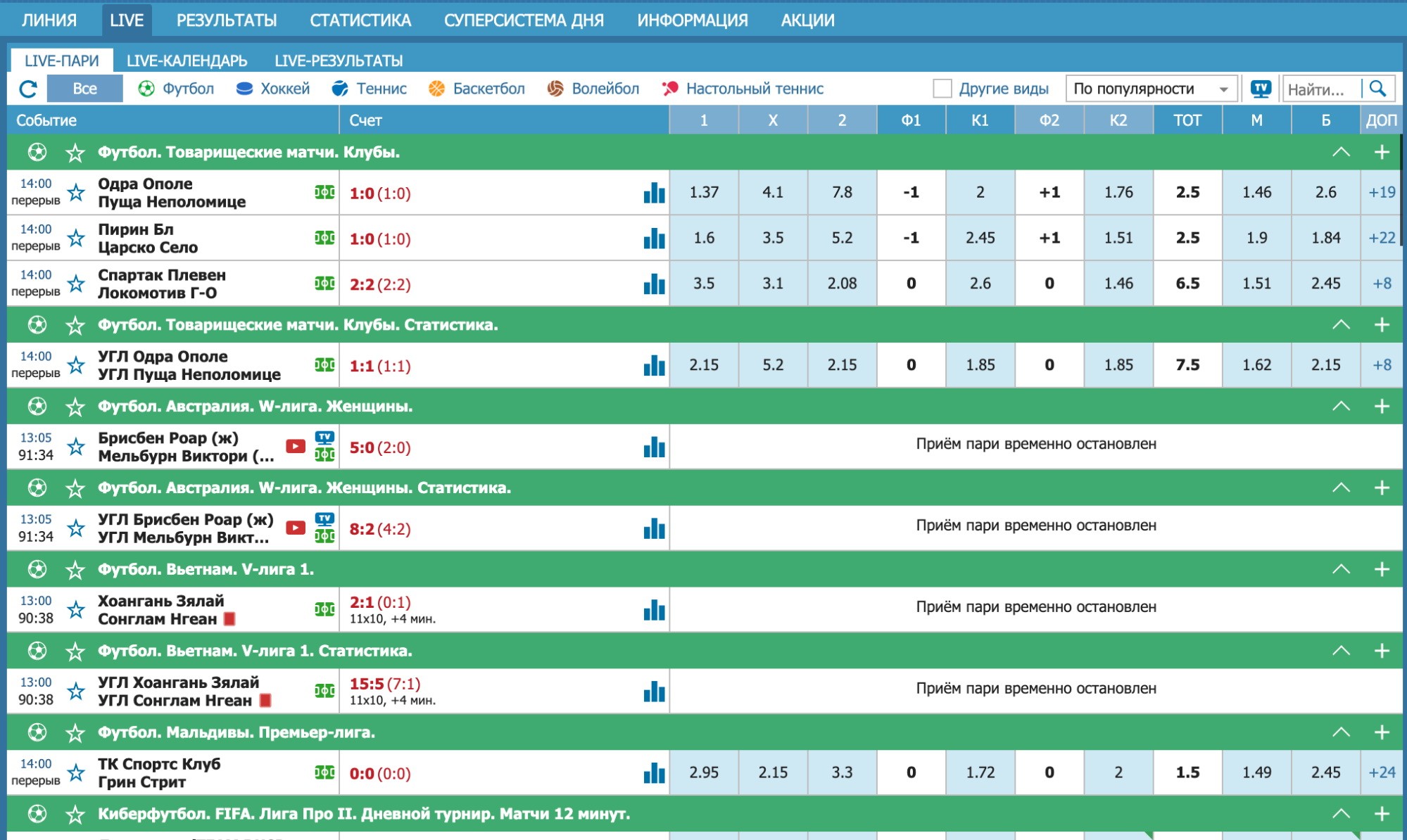
Task: Toggle the TV broadcasts filter icon
Action: (1260, 89)
